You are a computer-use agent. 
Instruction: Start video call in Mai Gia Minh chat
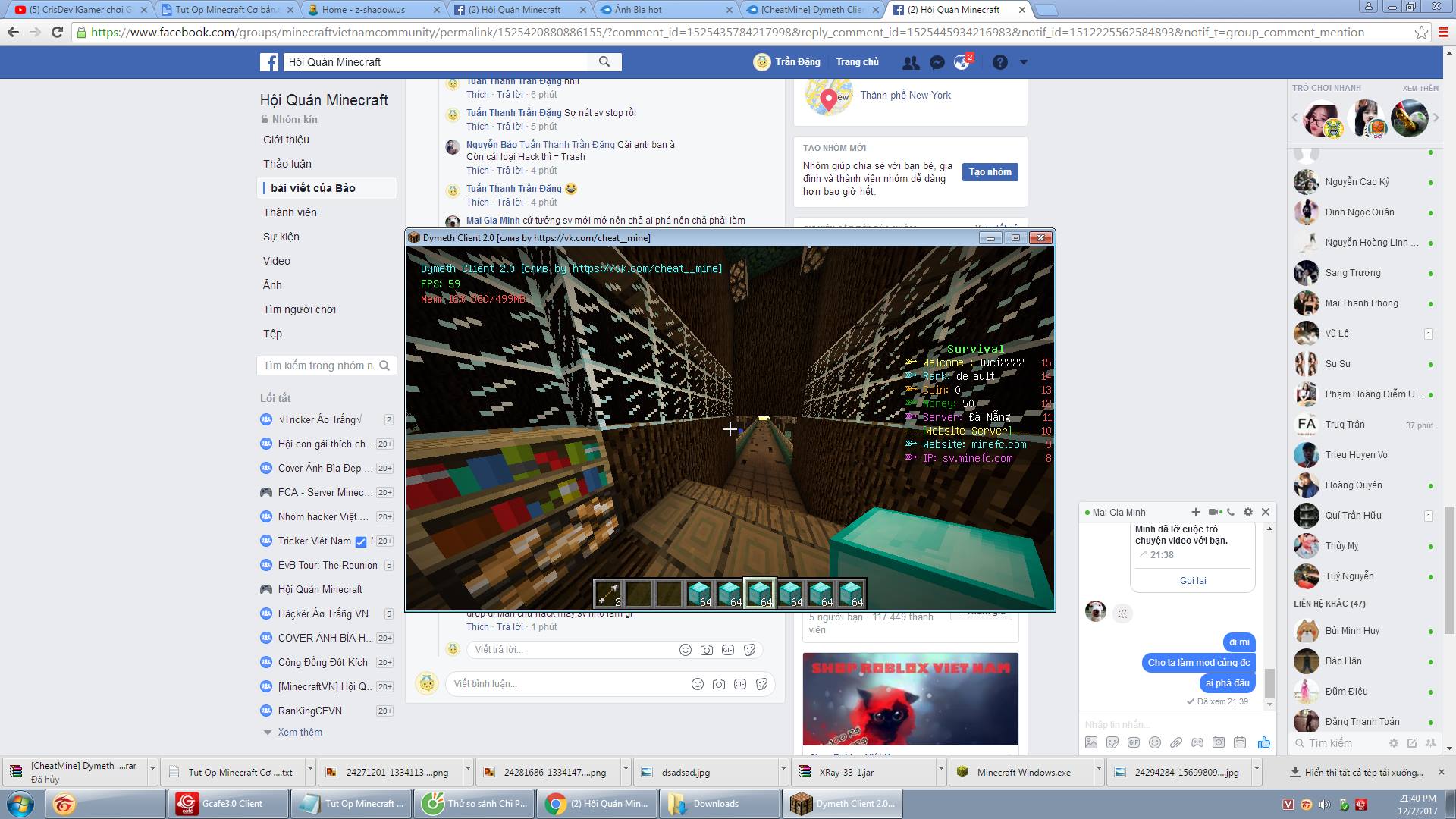point(1213,512)
